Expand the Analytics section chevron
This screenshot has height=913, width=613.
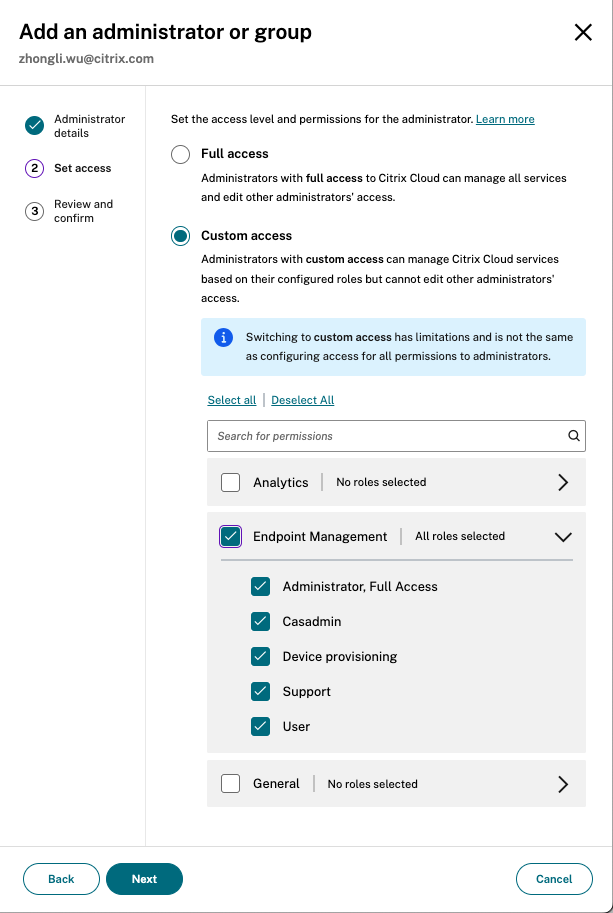(x=563, y=483)
